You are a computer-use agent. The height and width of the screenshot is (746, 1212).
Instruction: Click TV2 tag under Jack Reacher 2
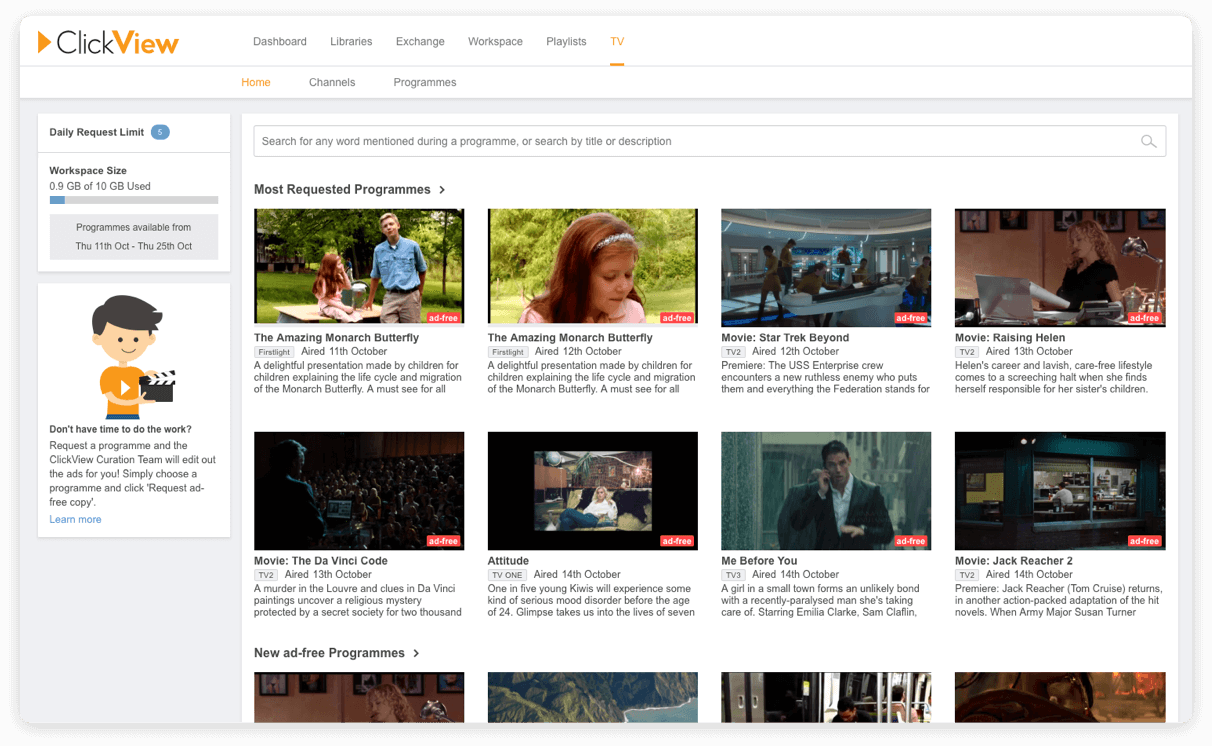(967, 575)
